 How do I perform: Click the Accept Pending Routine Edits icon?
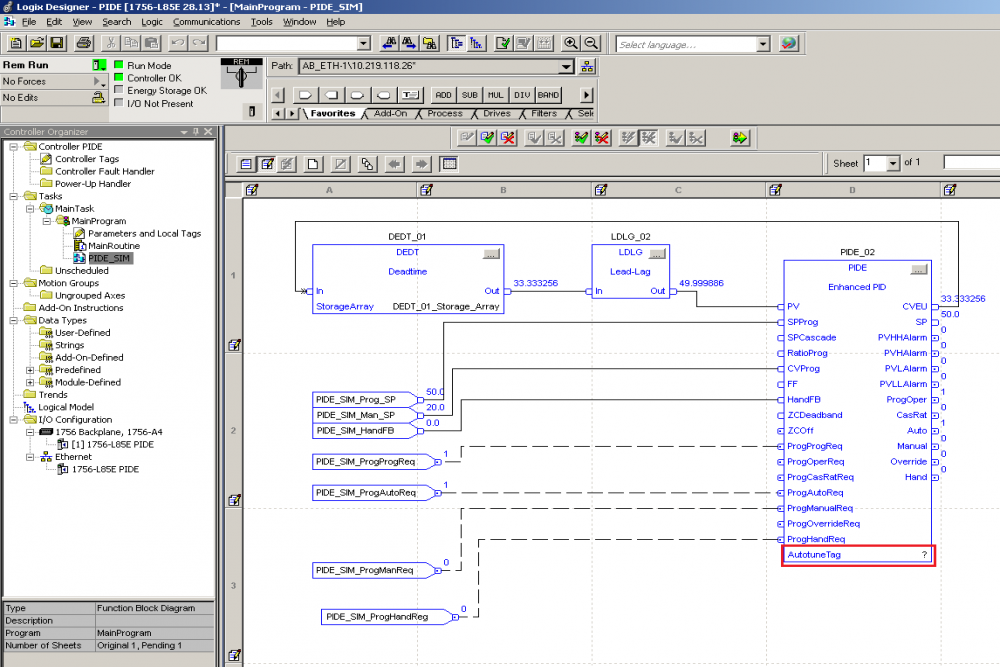coord(487,138)
